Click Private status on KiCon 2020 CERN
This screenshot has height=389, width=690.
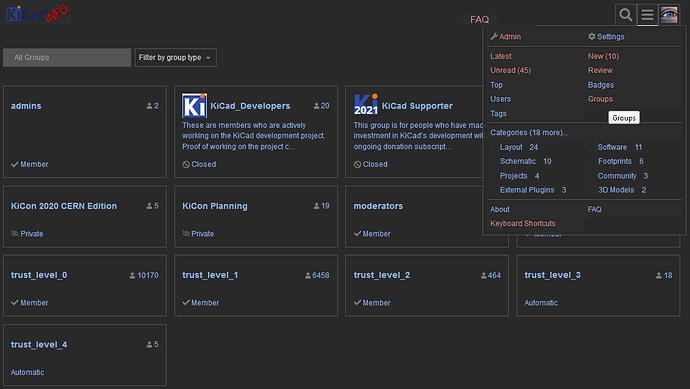[27, 234]
